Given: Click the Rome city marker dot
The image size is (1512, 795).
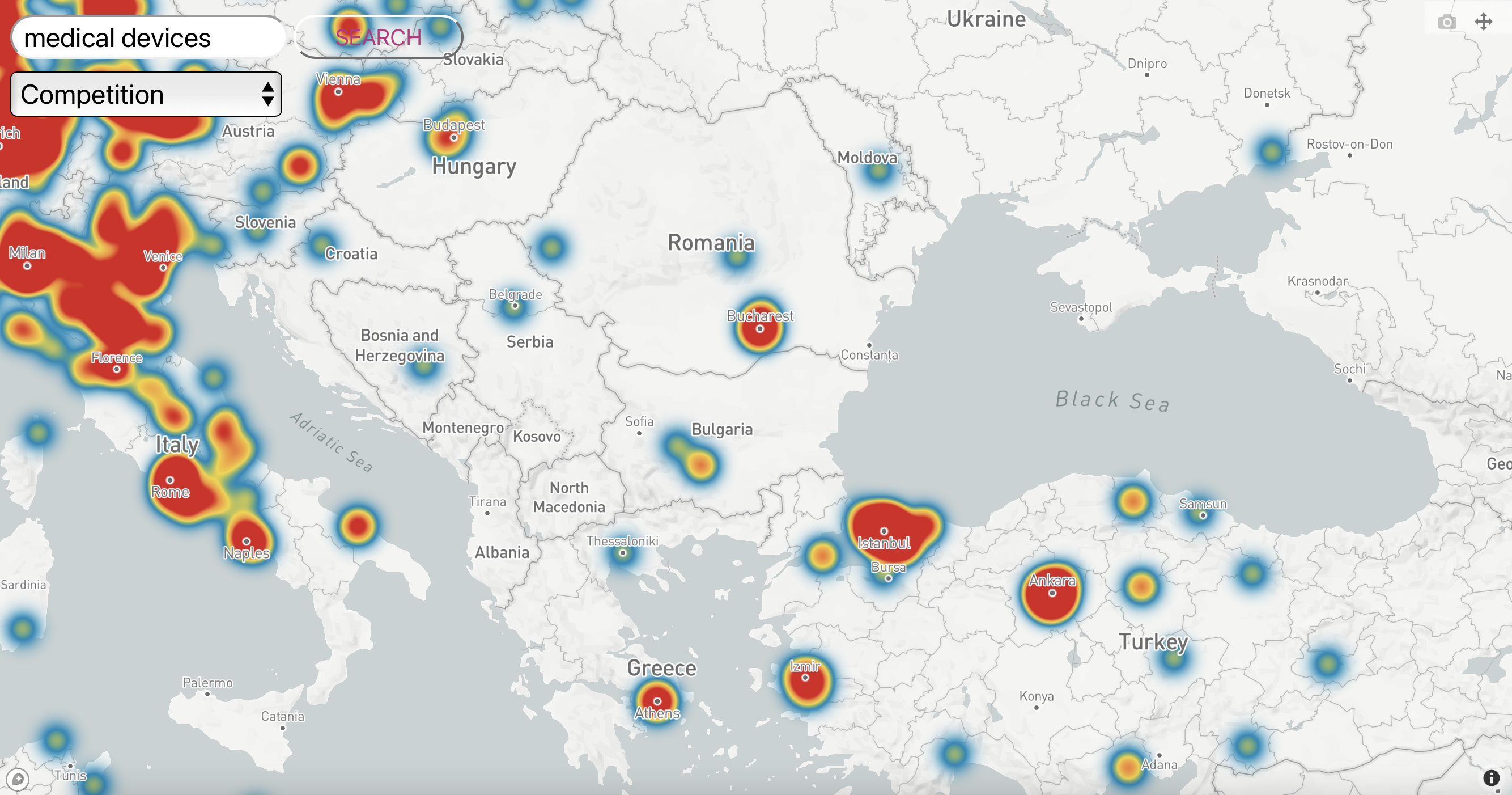Looking at the screenshot, I should pyautogui.click(x=169, y=480).
